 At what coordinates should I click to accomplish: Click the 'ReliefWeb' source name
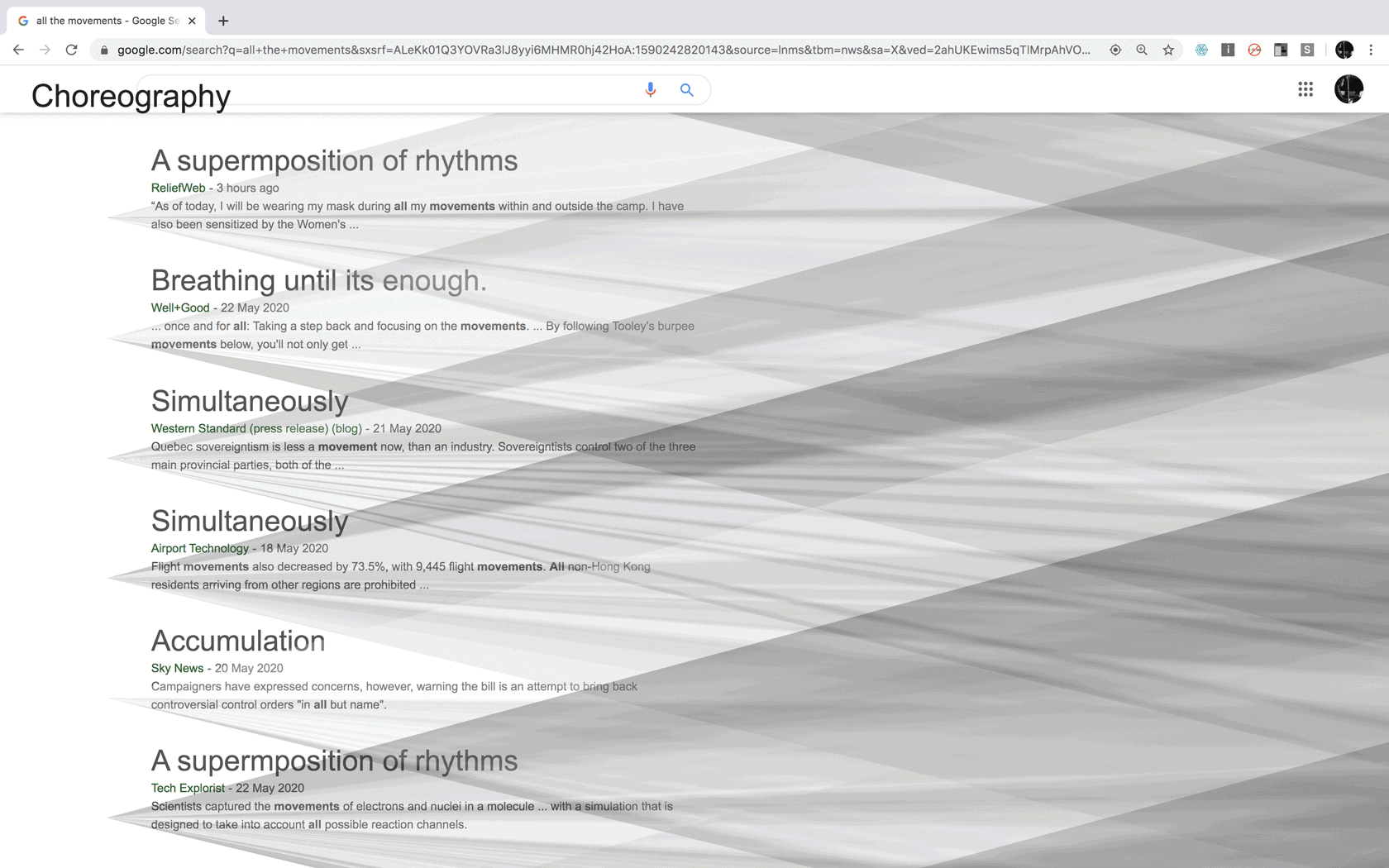coord(178,188)
